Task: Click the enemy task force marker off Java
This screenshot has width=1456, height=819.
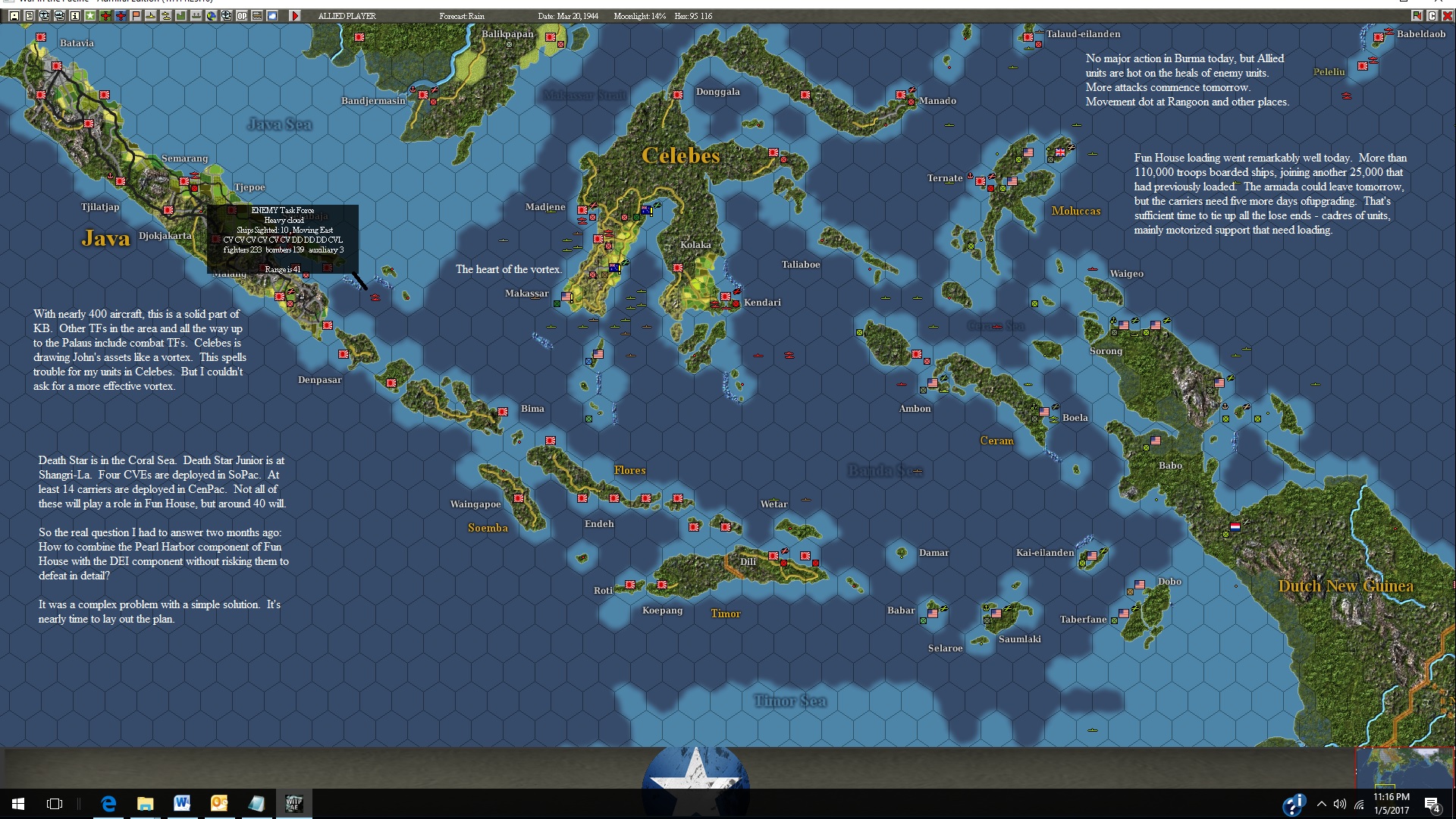Action: tap(375, 297)
